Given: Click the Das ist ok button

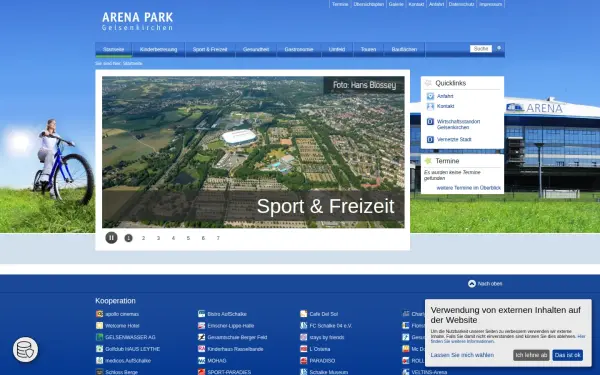Looking at the screenshot, I should [x=567, y=355].
